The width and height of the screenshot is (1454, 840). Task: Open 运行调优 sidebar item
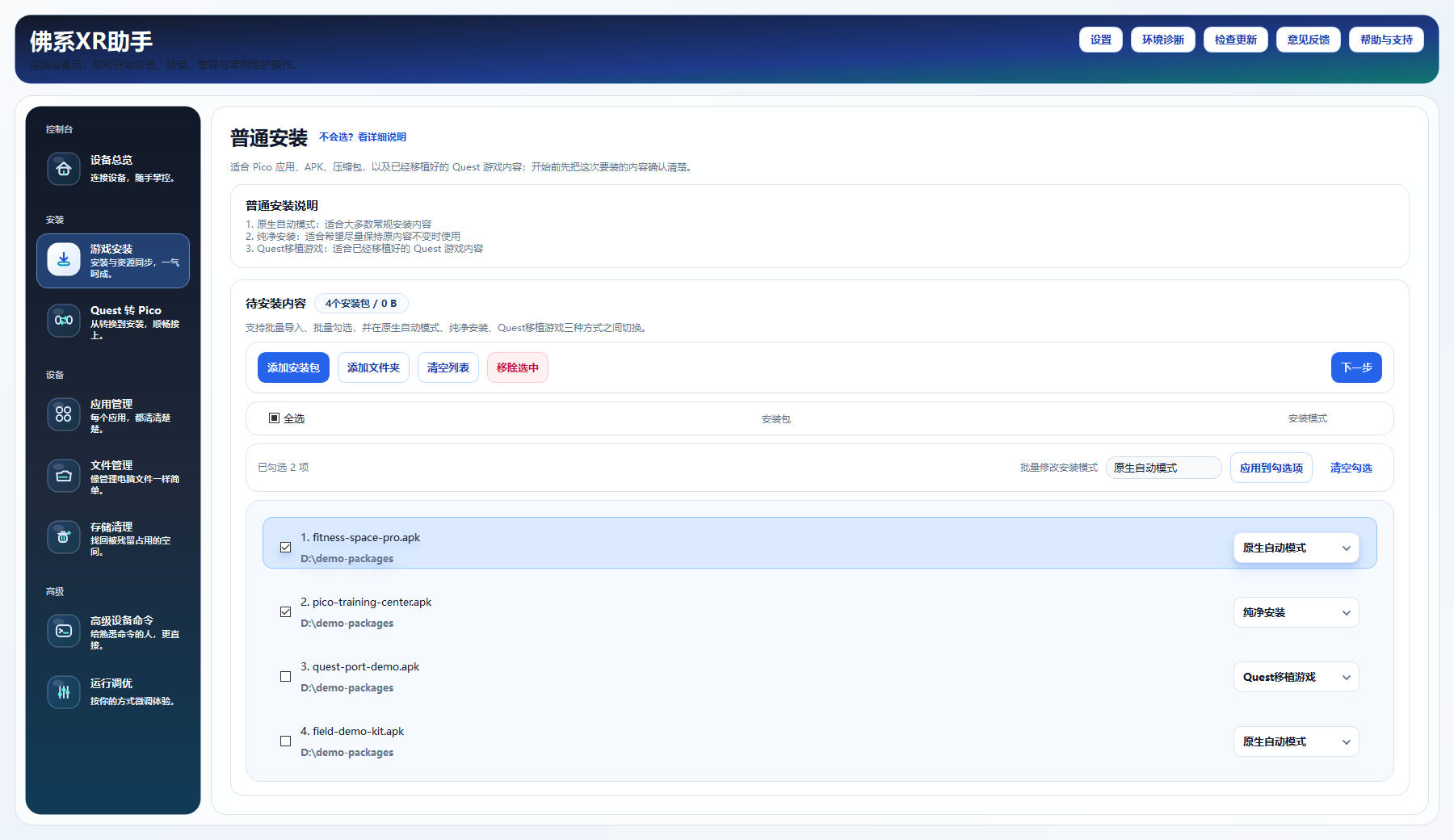[x=113, y=692]
